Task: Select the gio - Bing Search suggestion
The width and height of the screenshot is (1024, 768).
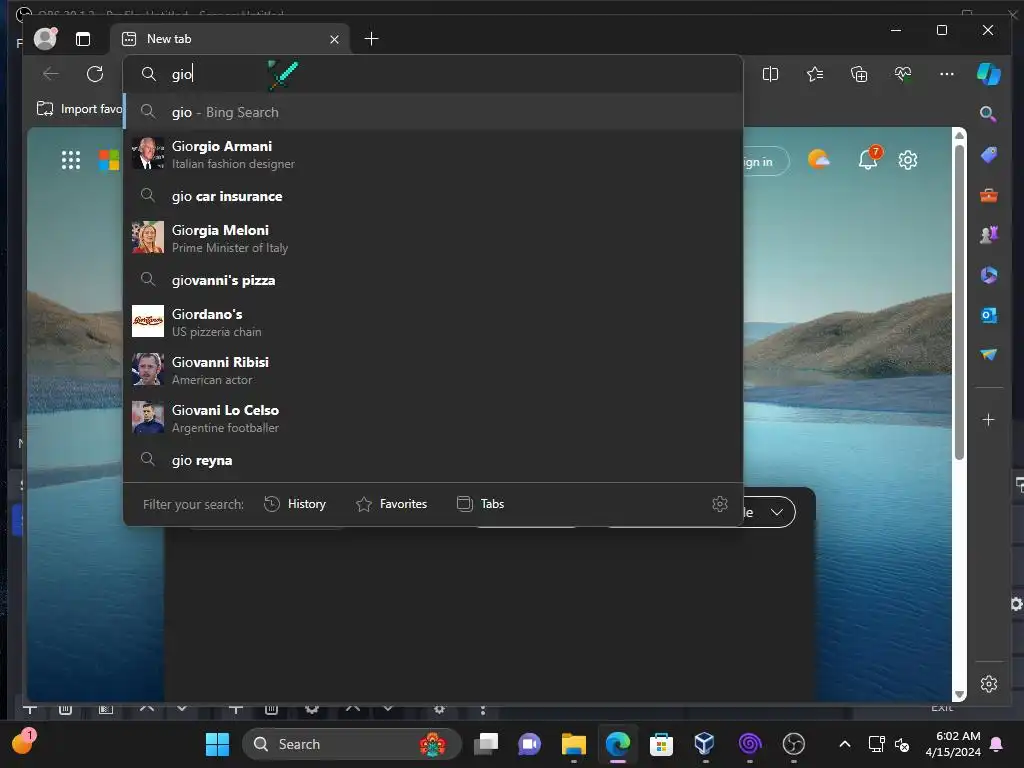Action: pyautogui.click(x=432, y=112)
